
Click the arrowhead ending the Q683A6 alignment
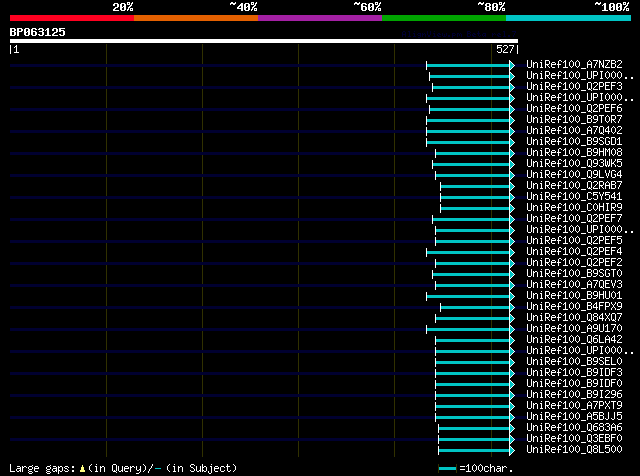coord(512,429)
